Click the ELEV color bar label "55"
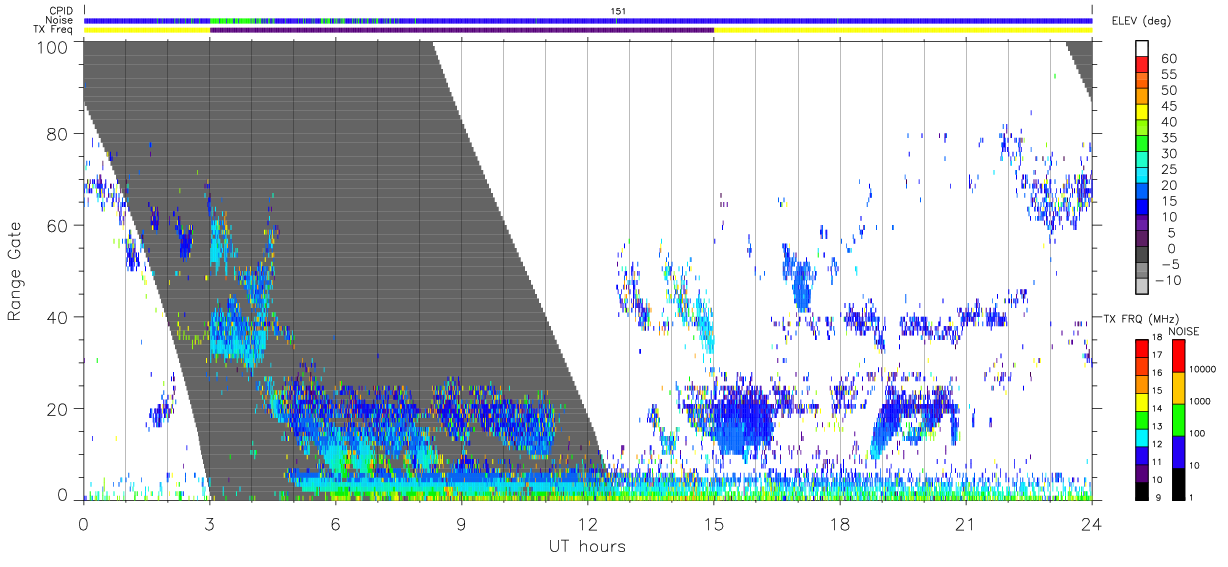 (1168, 75)
